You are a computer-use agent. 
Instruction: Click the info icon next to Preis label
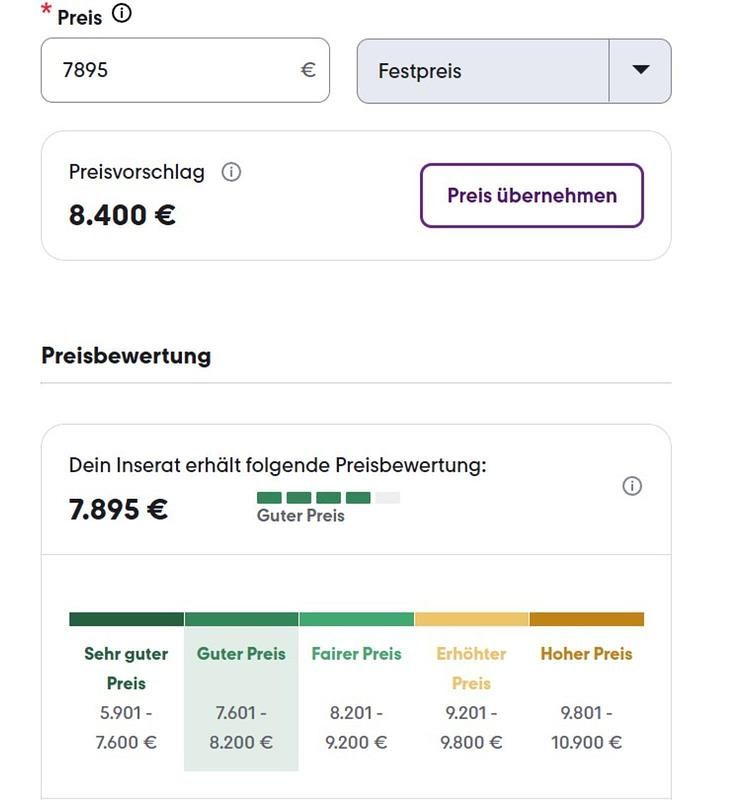122,14
